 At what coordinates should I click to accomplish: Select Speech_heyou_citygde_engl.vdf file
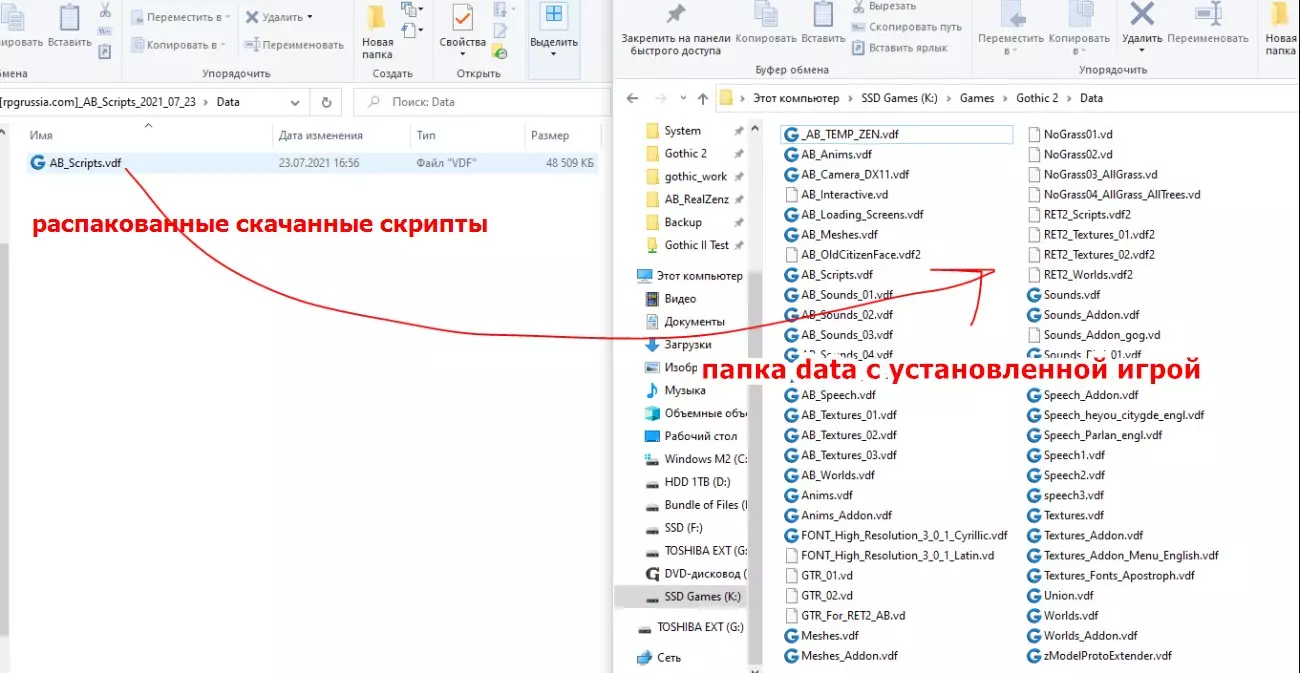[x=1115, y=415]
